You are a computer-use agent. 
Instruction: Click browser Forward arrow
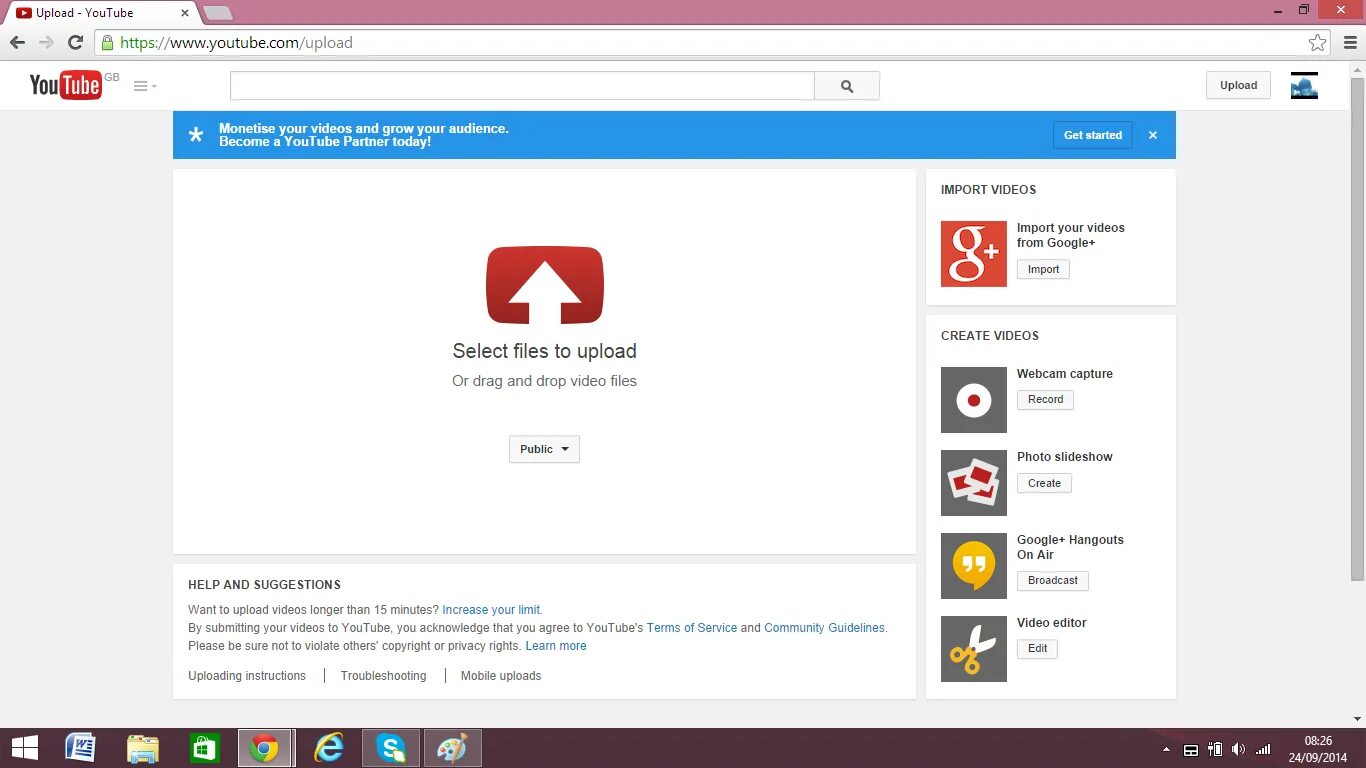point(46,43)
